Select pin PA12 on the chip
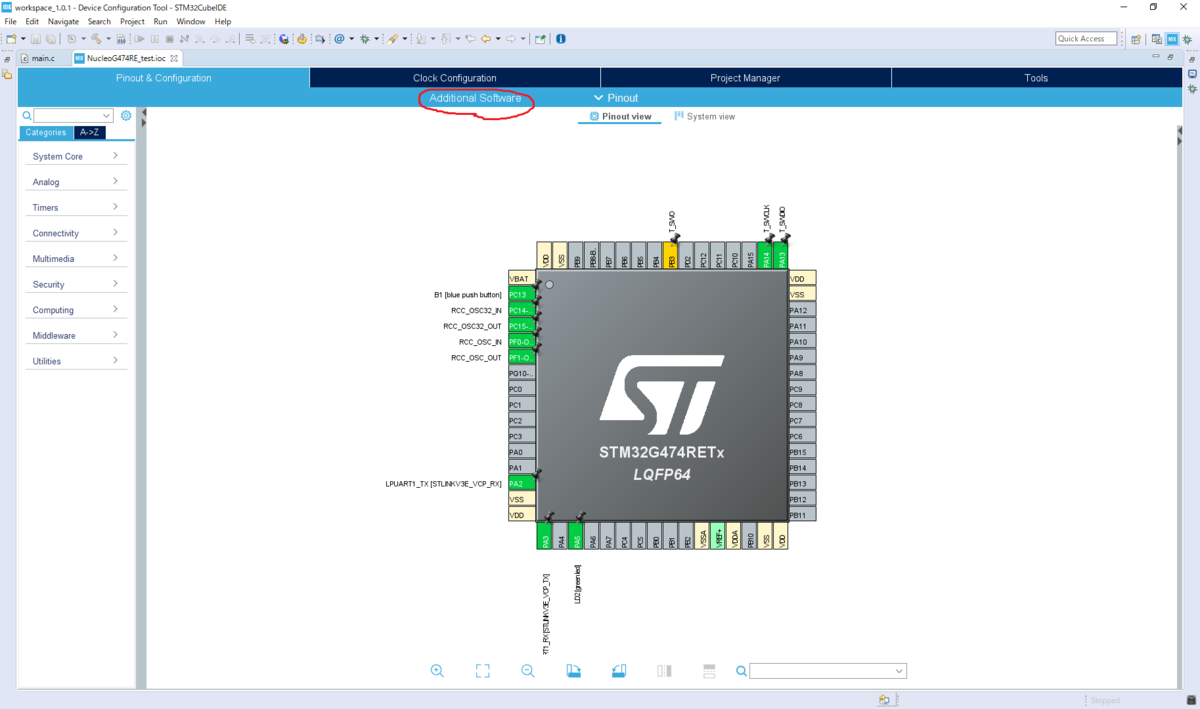Screen dimensions: 1200x709 [x=802, y=310]
